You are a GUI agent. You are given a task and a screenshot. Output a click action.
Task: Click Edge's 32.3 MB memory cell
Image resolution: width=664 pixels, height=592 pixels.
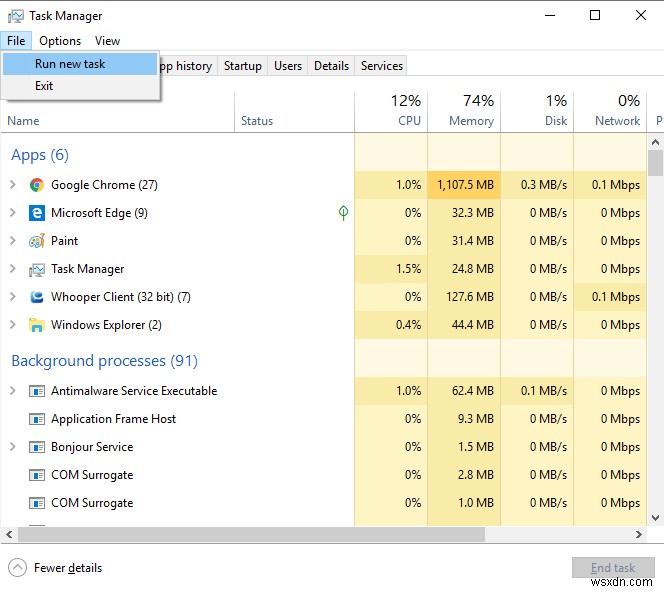tap(464, 213)
